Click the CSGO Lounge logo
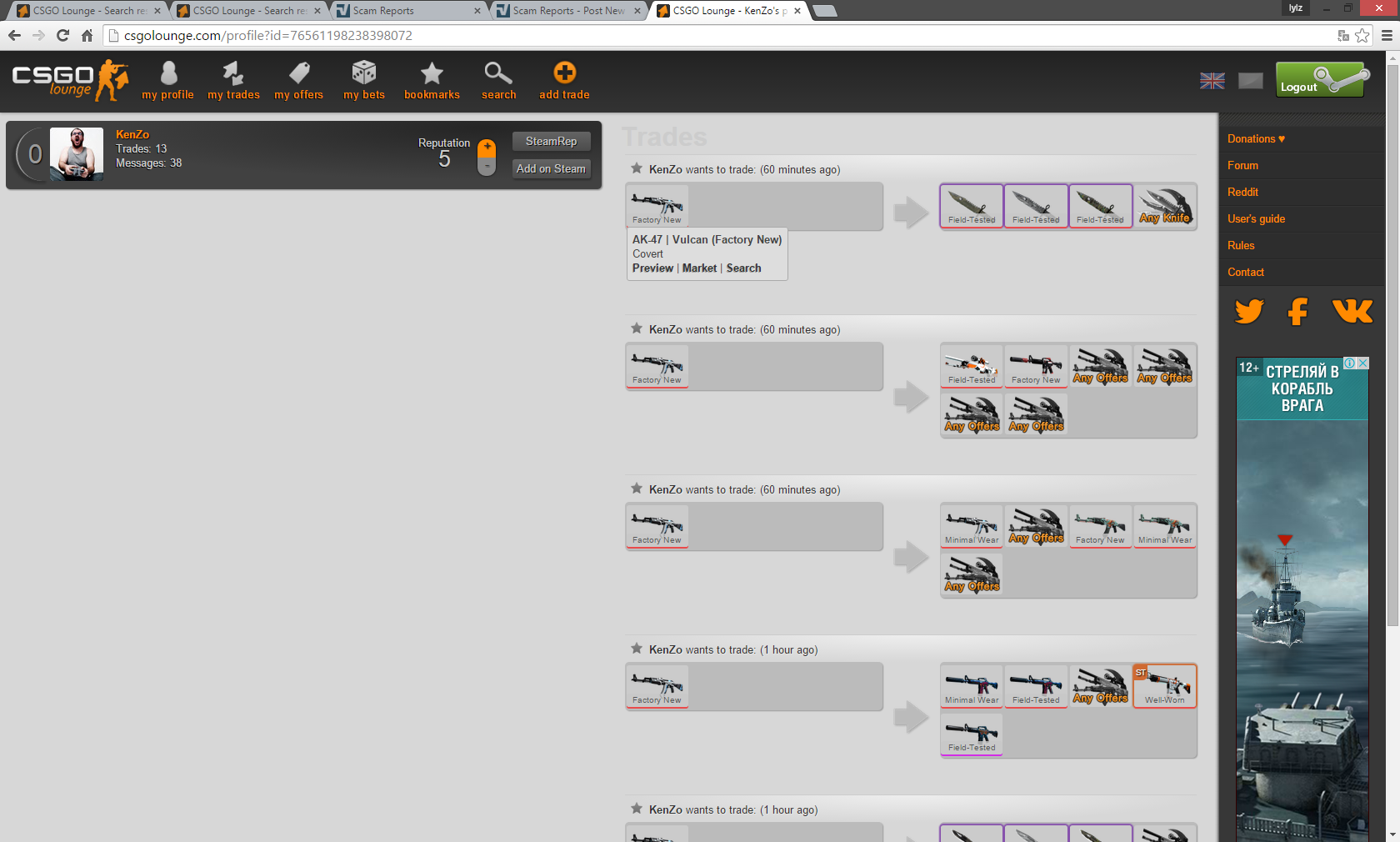Screen dimensions: 1400x842 pos(70,80)
